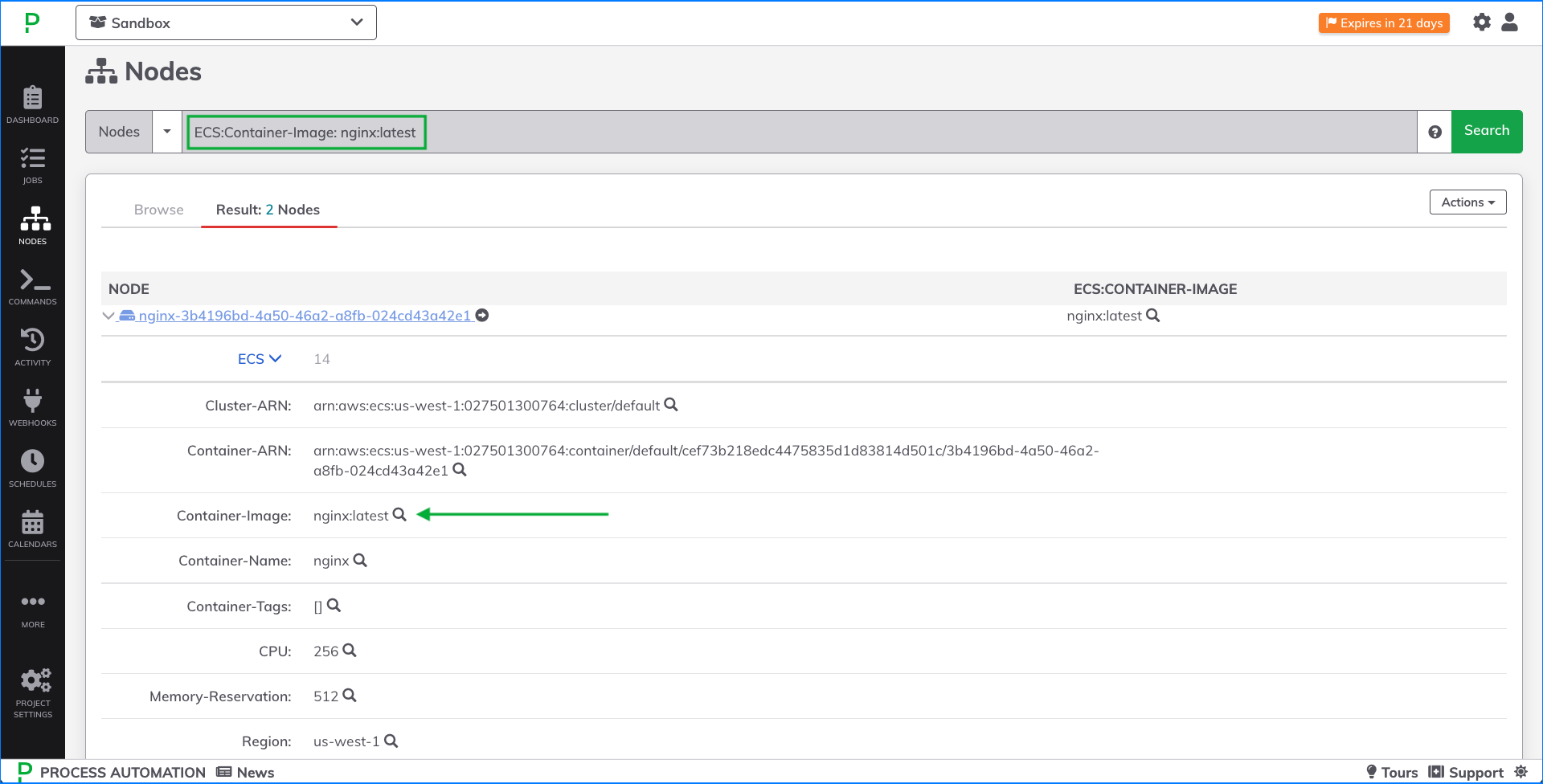The height and width of the screenshot is (784, 1543).
Task: Click the ECS:CONTAINER-IMAGE column header
Action: tap(1155, 289)
